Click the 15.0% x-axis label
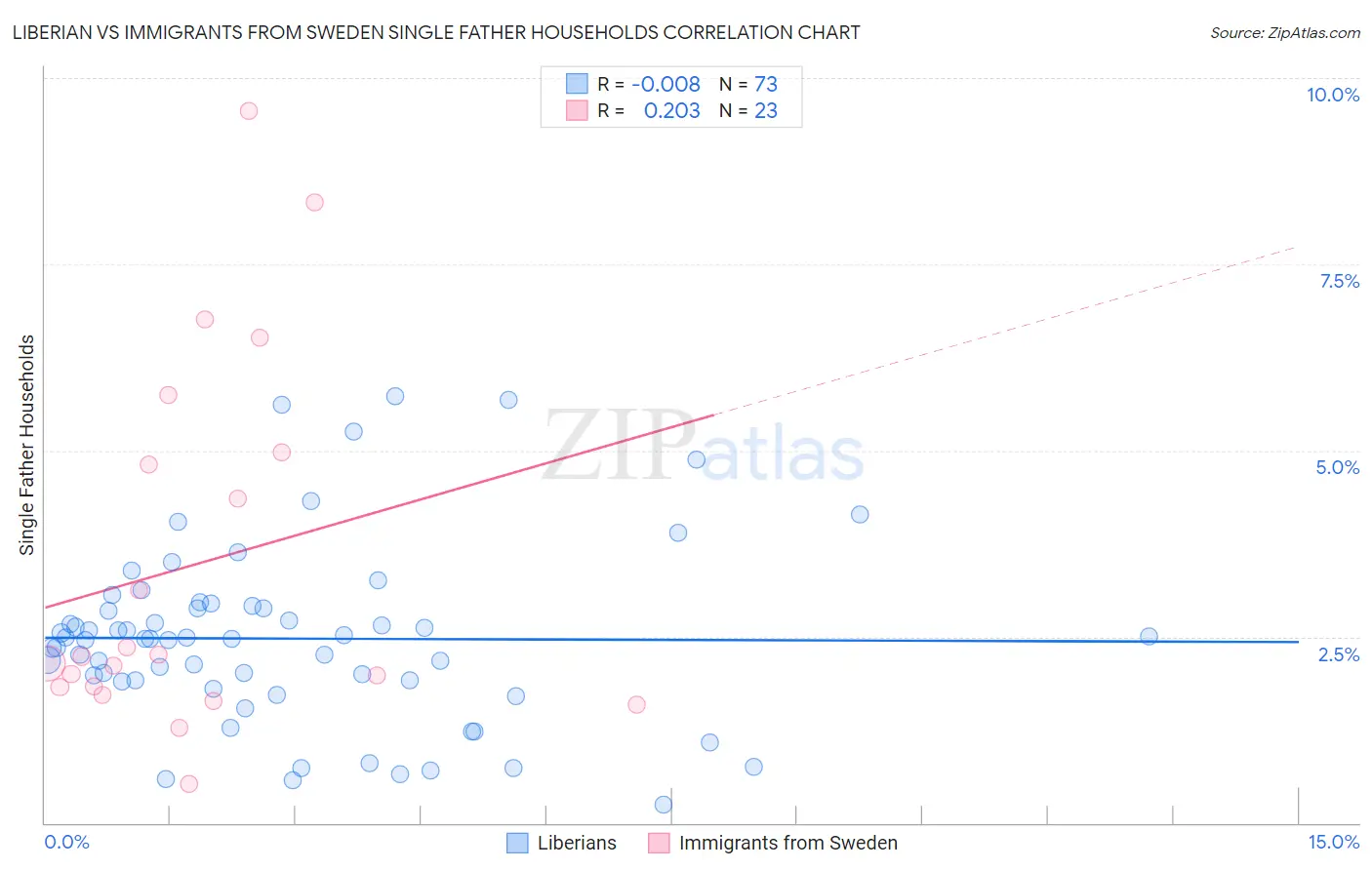Viewport: 1372px width, 870px height. coord(1333,842)
